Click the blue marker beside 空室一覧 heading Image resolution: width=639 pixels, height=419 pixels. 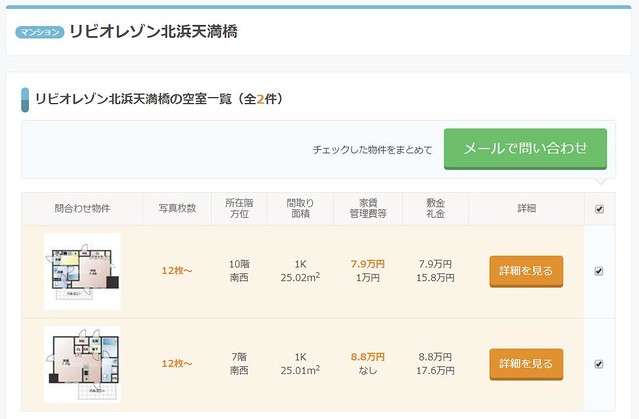[x=25, y=100]
